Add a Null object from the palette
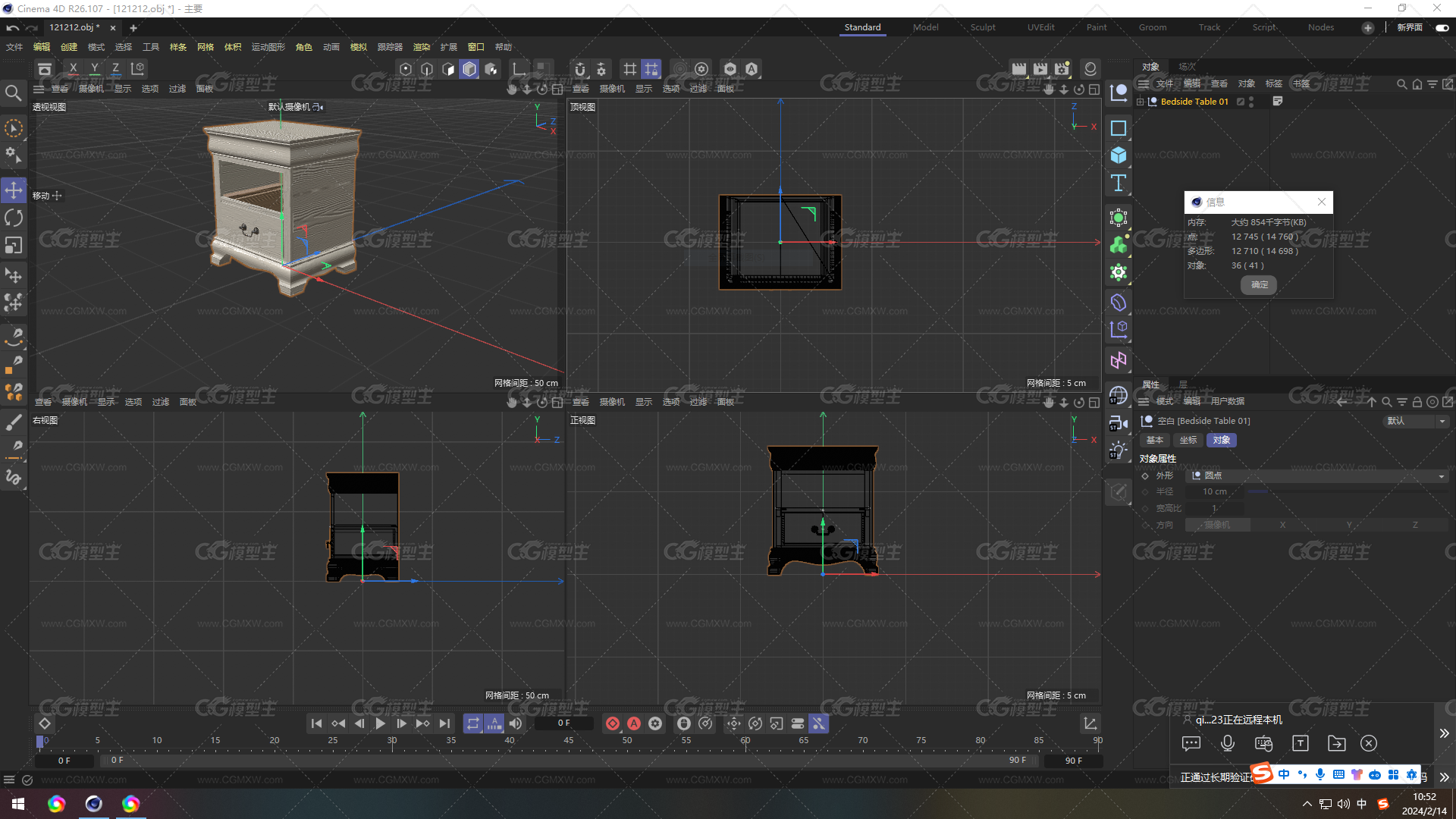1456x819 pixels. click(1119, 93)
